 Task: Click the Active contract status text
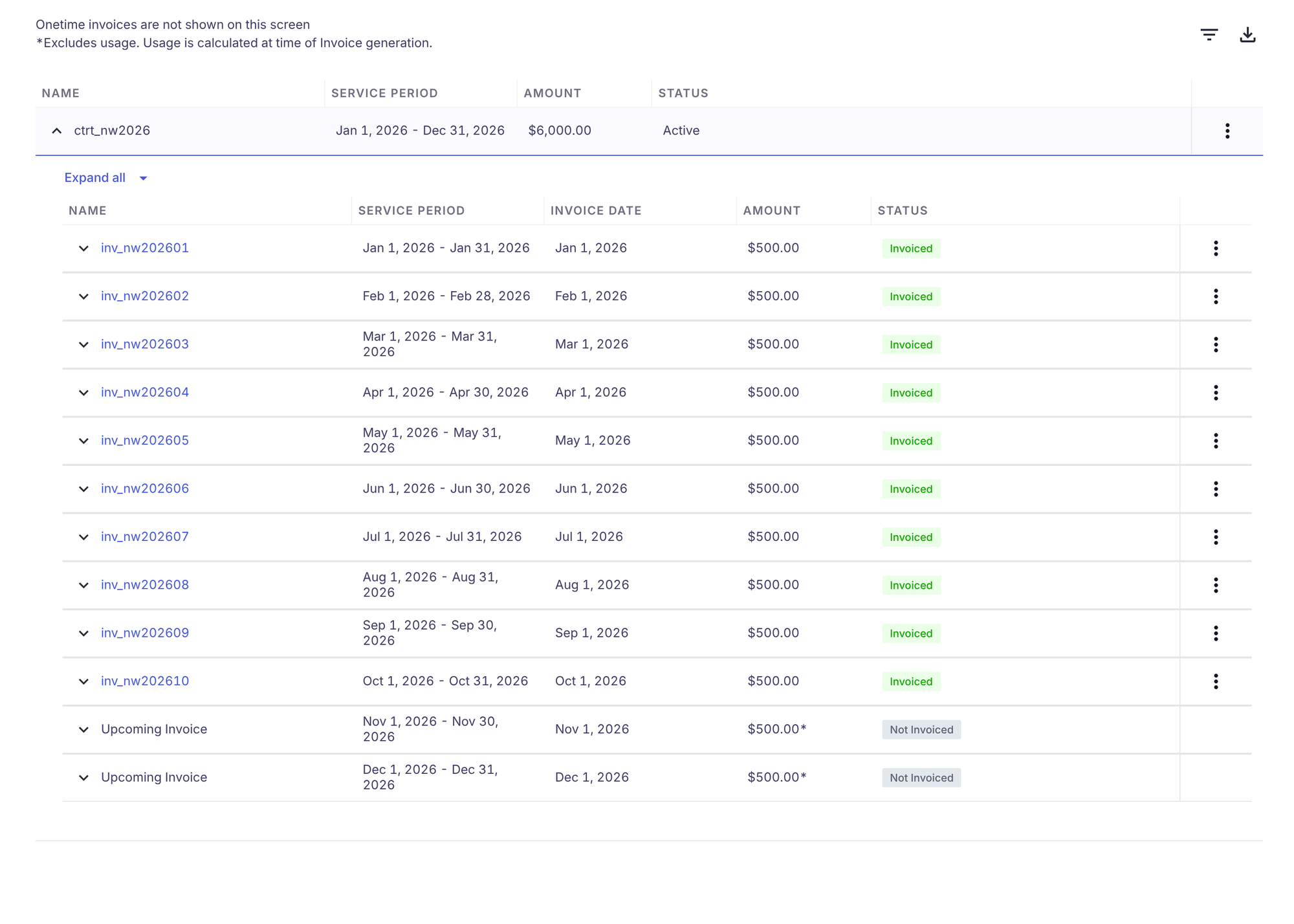pyautogui.click(x=681, y=131)
